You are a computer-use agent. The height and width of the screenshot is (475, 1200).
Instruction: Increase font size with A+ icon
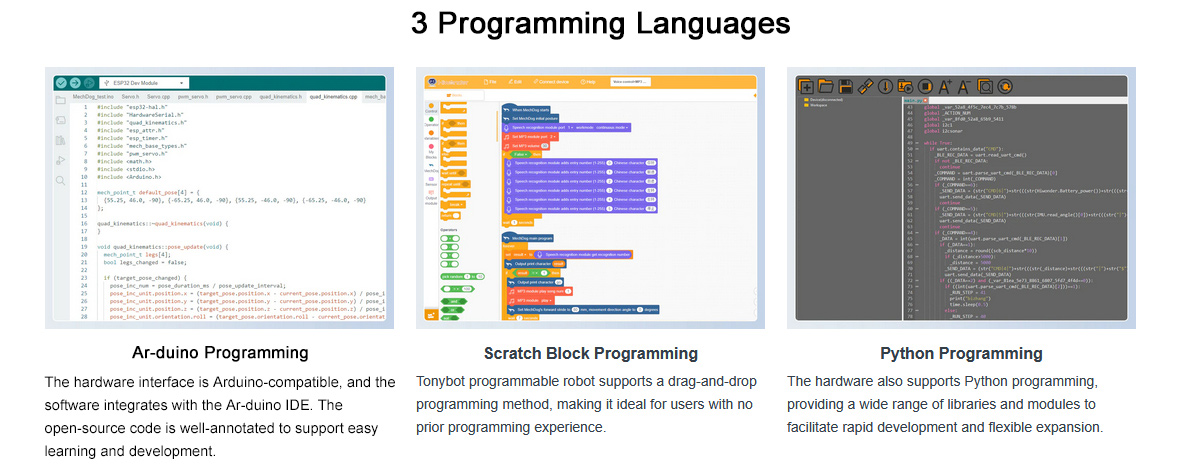coord(945,86)
